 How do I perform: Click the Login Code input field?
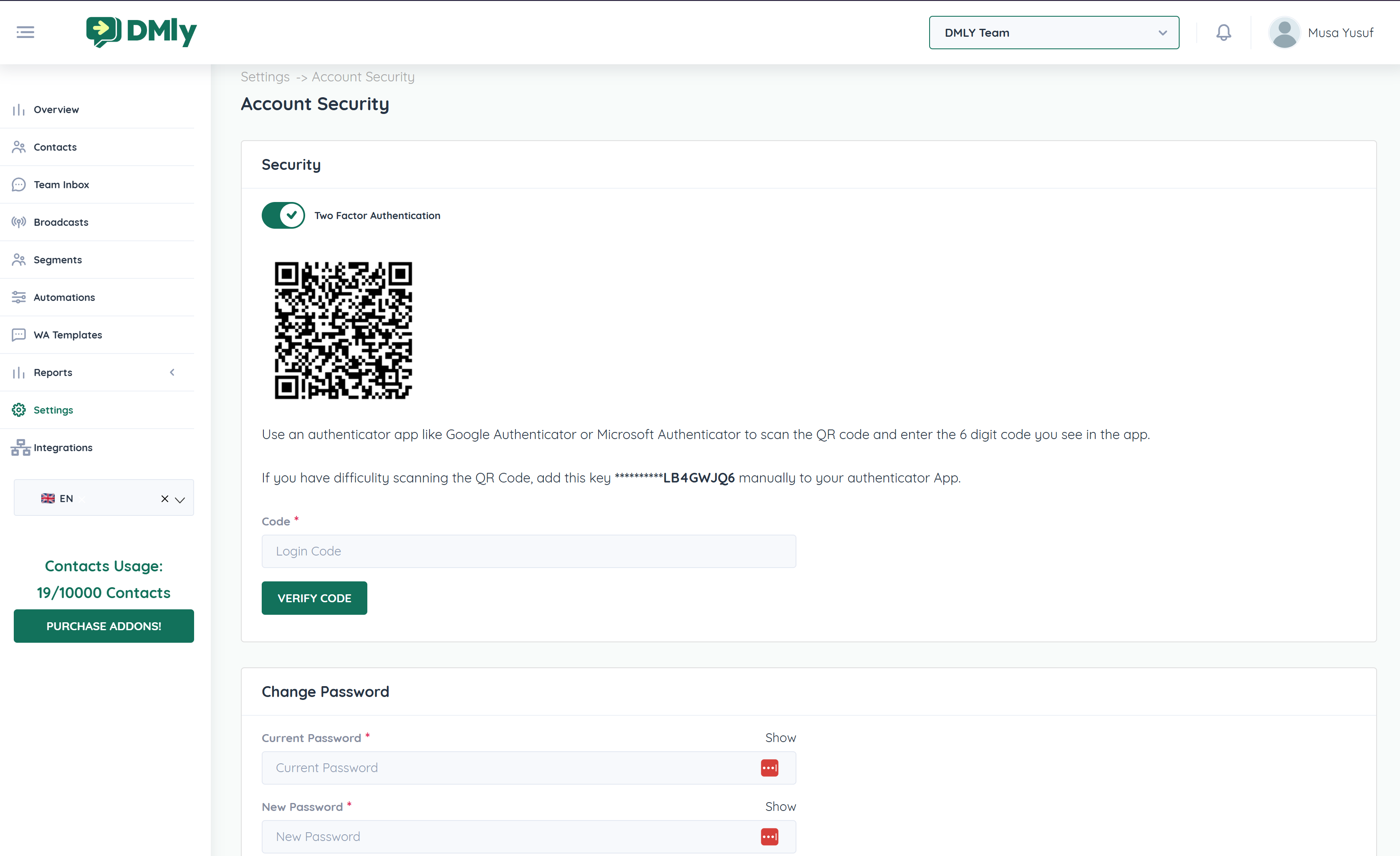coord(528,551)
